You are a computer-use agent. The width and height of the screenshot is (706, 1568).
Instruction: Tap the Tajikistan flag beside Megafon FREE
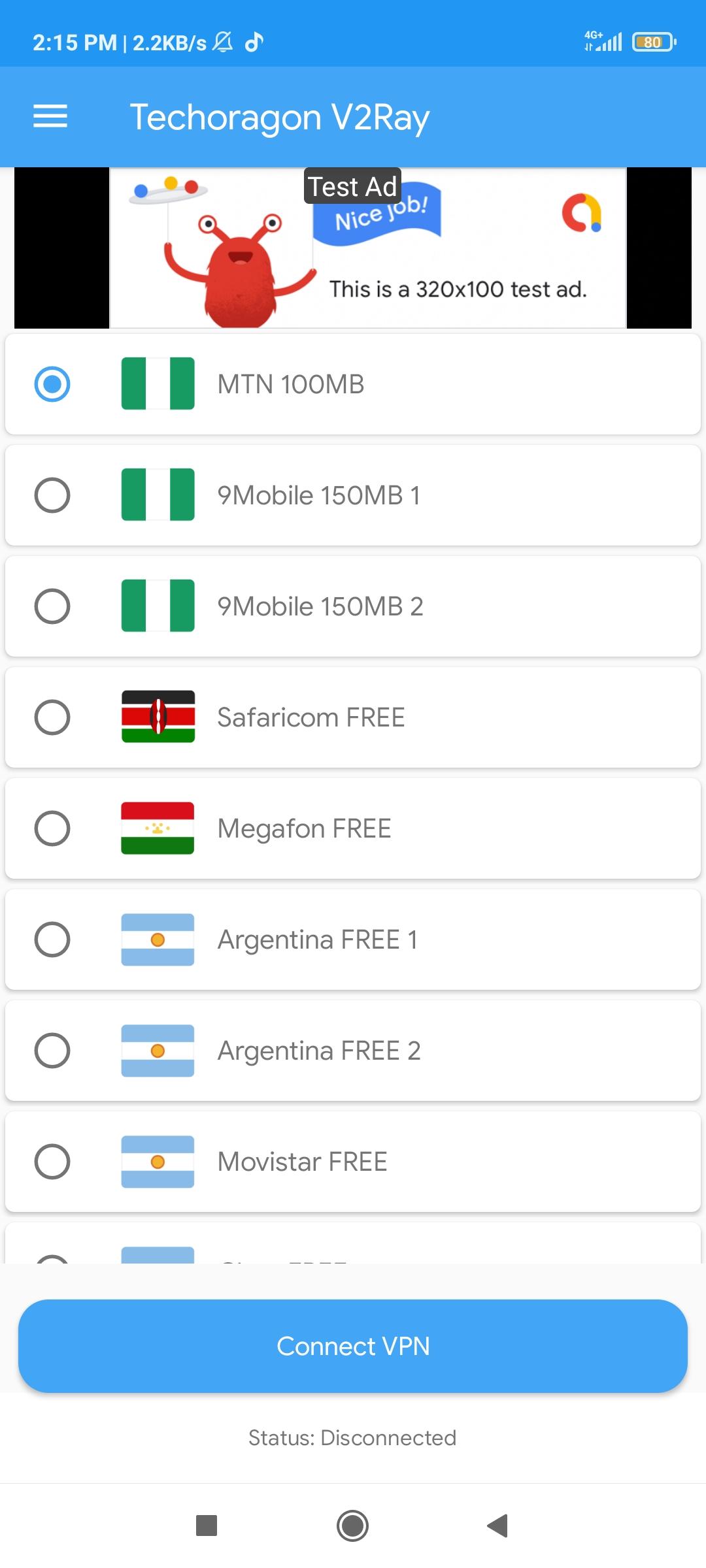coord(158,828)
